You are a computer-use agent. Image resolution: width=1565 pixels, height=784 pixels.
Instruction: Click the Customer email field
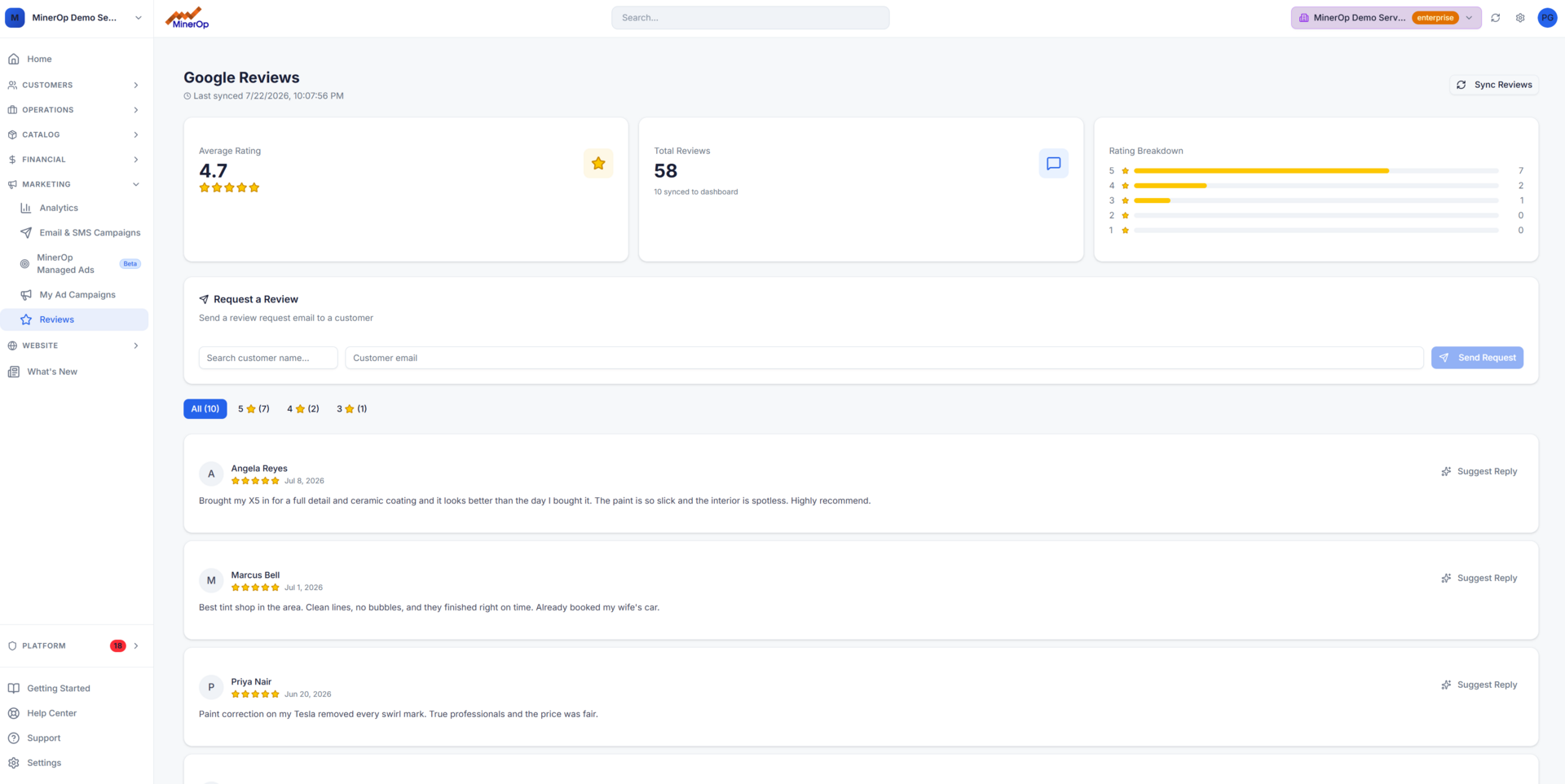click(x=884, y=358)
